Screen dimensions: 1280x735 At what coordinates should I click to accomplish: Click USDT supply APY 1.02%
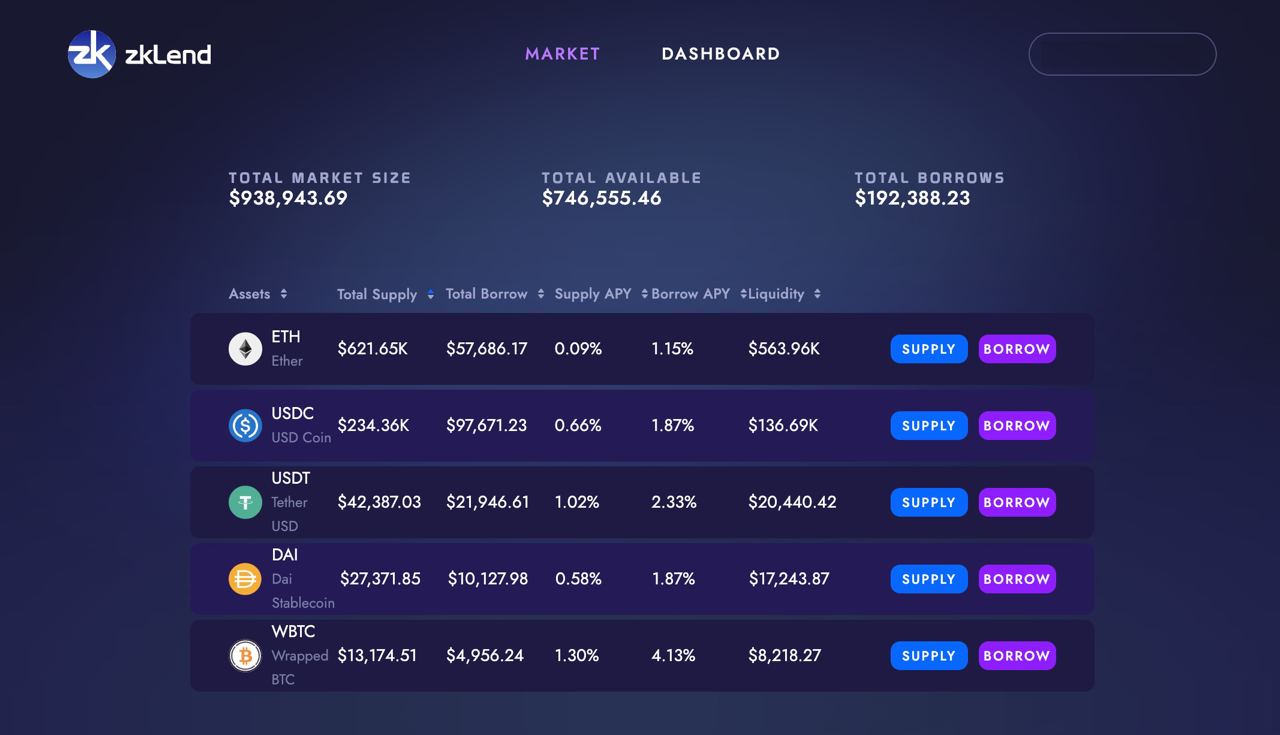[577, 502]
